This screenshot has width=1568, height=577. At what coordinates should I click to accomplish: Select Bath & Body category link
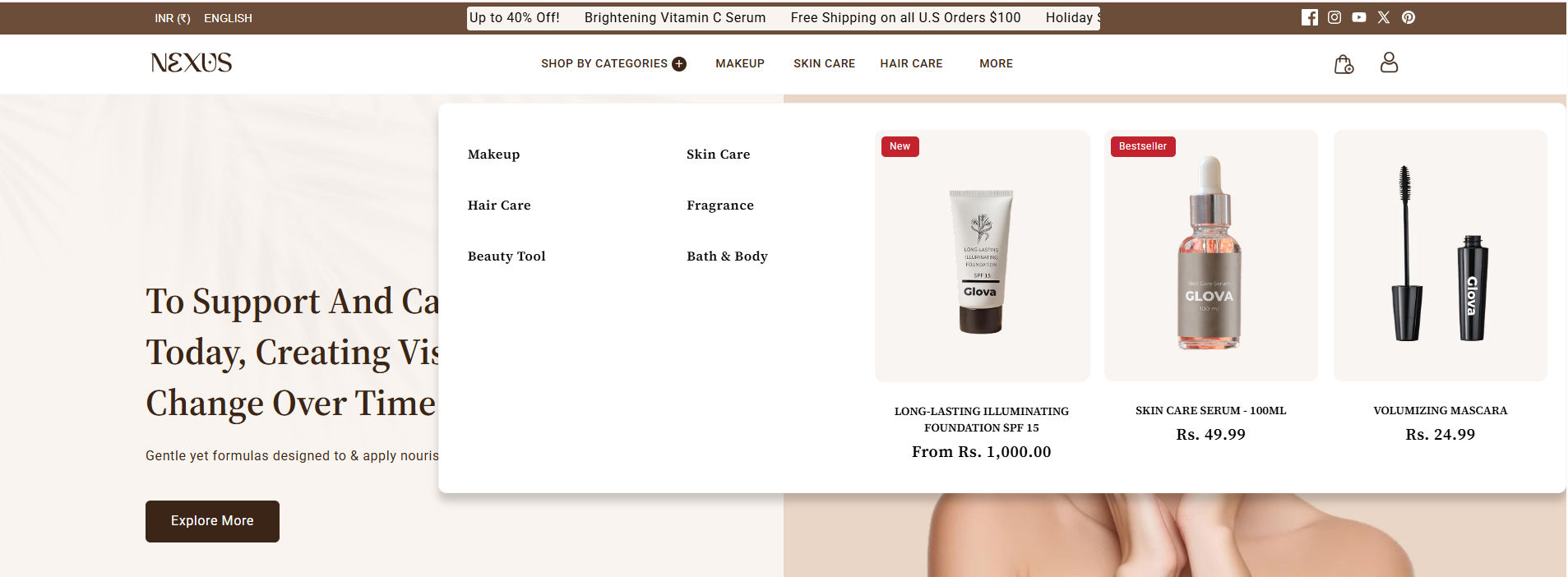pos(727,256)
